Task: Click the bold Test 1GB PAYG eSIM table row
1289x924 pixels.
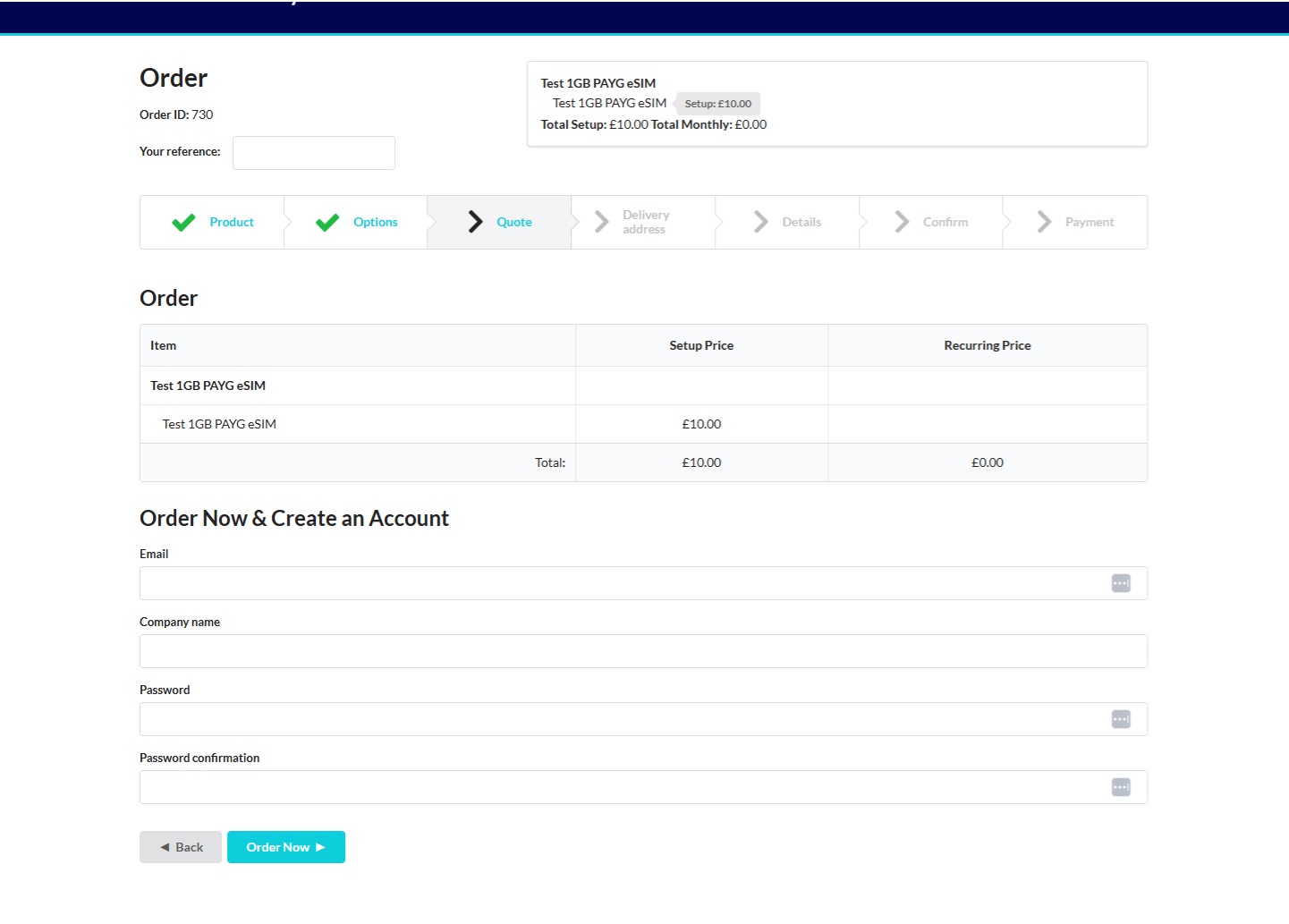Action: (x=643, y=386)
